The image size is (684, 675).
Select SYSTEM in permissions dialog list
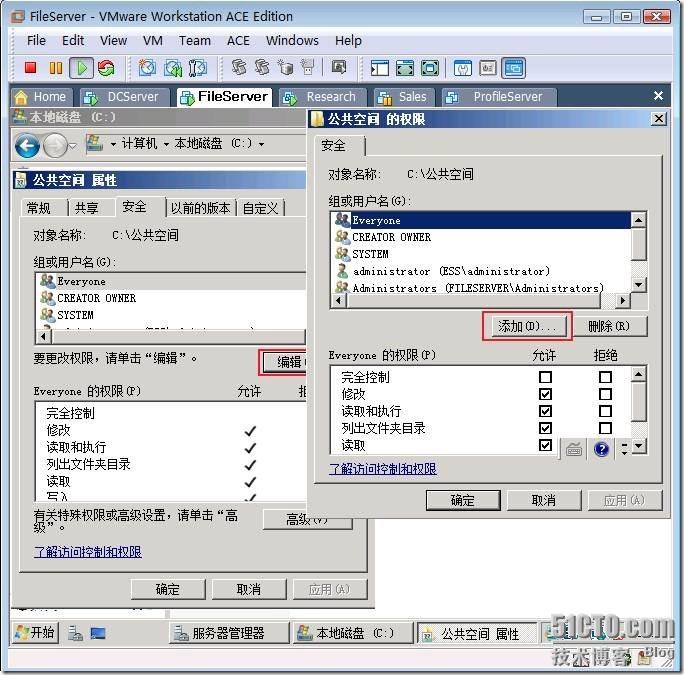[x=482, y=254]
